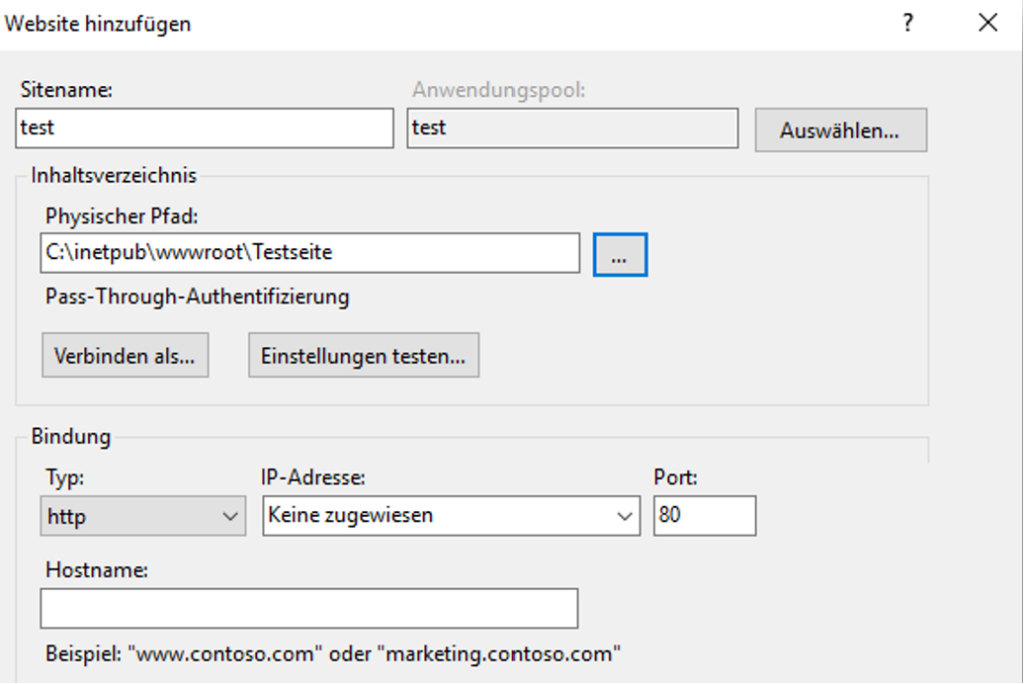
Task: Expand the IP-Adresse dropdown arrow
Action: [x=626, y=516]
